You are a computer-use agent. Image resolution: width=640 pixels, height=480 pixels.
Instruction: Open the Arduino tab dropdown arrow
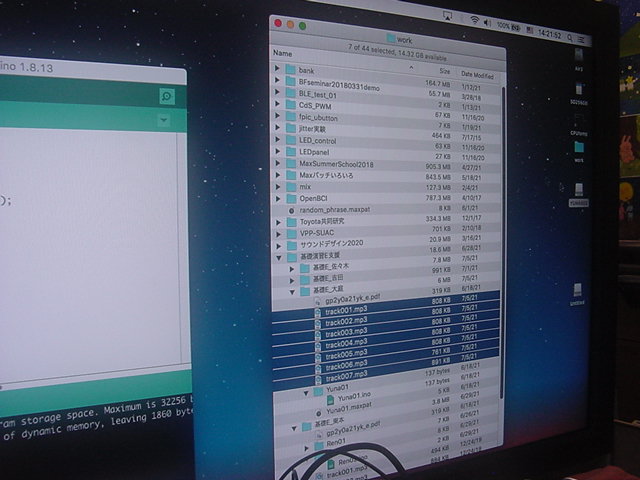(164, 120)
